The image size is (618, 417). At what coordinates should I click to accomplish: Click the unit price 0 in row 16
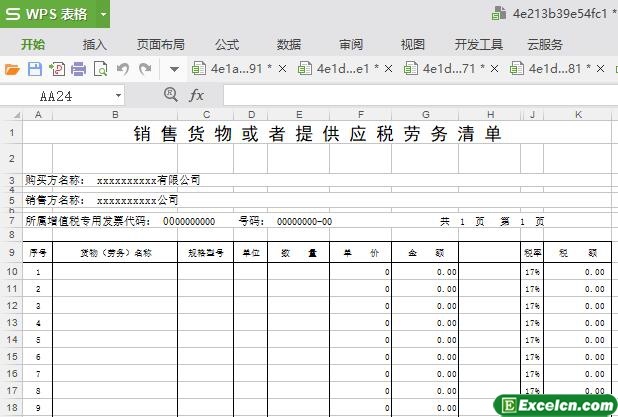click(x=387, y=374)
